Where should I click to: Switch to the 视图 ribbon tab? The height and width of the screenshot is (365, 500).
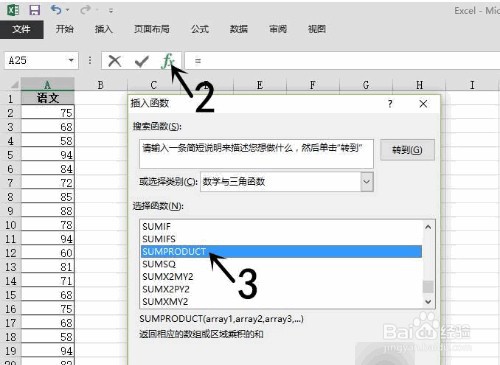(317, 29)
